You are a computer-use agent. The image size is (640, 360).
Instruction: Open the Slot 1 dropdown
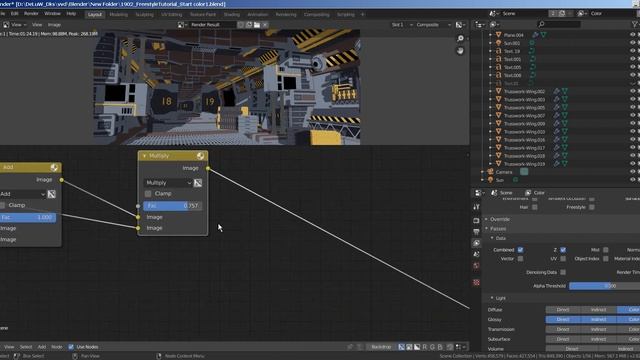pos(402,24)
